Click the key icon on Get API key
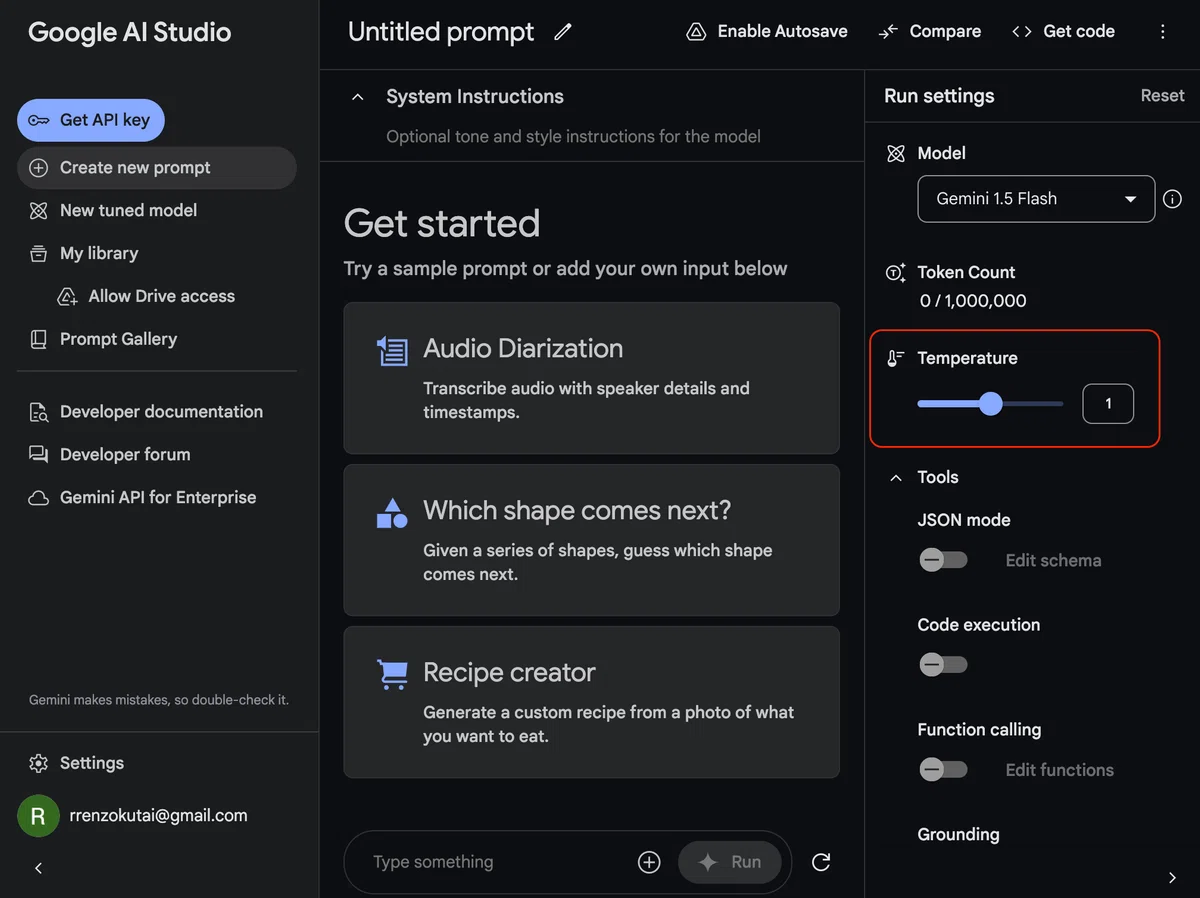The height and width of the screenshot is (898, 1200). [39, 120]
